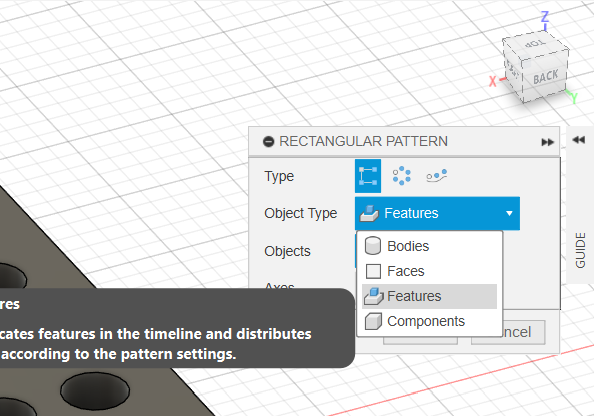Screen dimensions: 594x416
Task: Select the Pattern on Path type icon
Action: pos(436,176)
